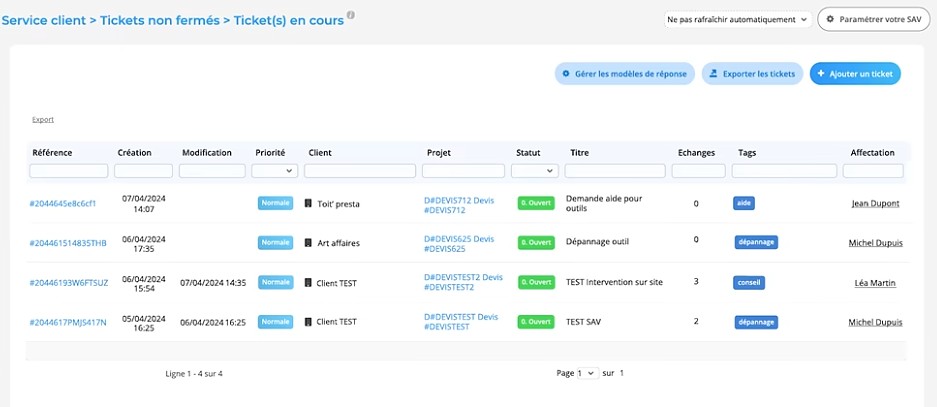This screenshot has height=407, width=937.
Task: Click modification date '07/04/2024 14:35'
Action: (x=213, y=283)
